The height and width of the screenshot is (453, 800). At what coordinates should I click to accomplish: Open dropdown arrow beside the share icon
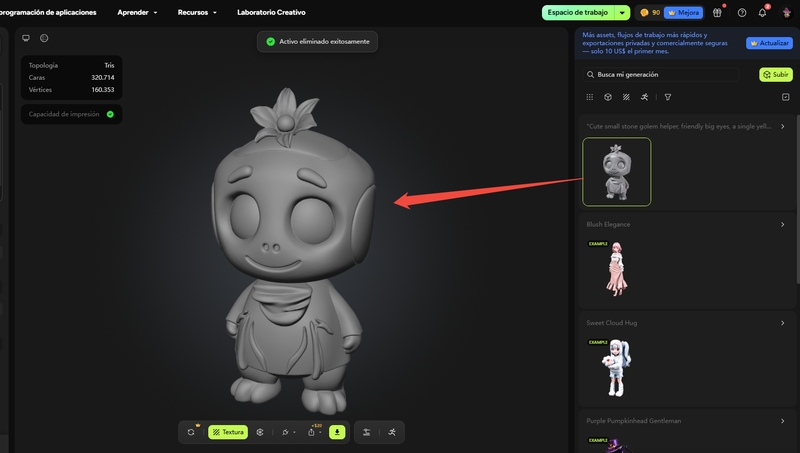(x=320, y=433)
